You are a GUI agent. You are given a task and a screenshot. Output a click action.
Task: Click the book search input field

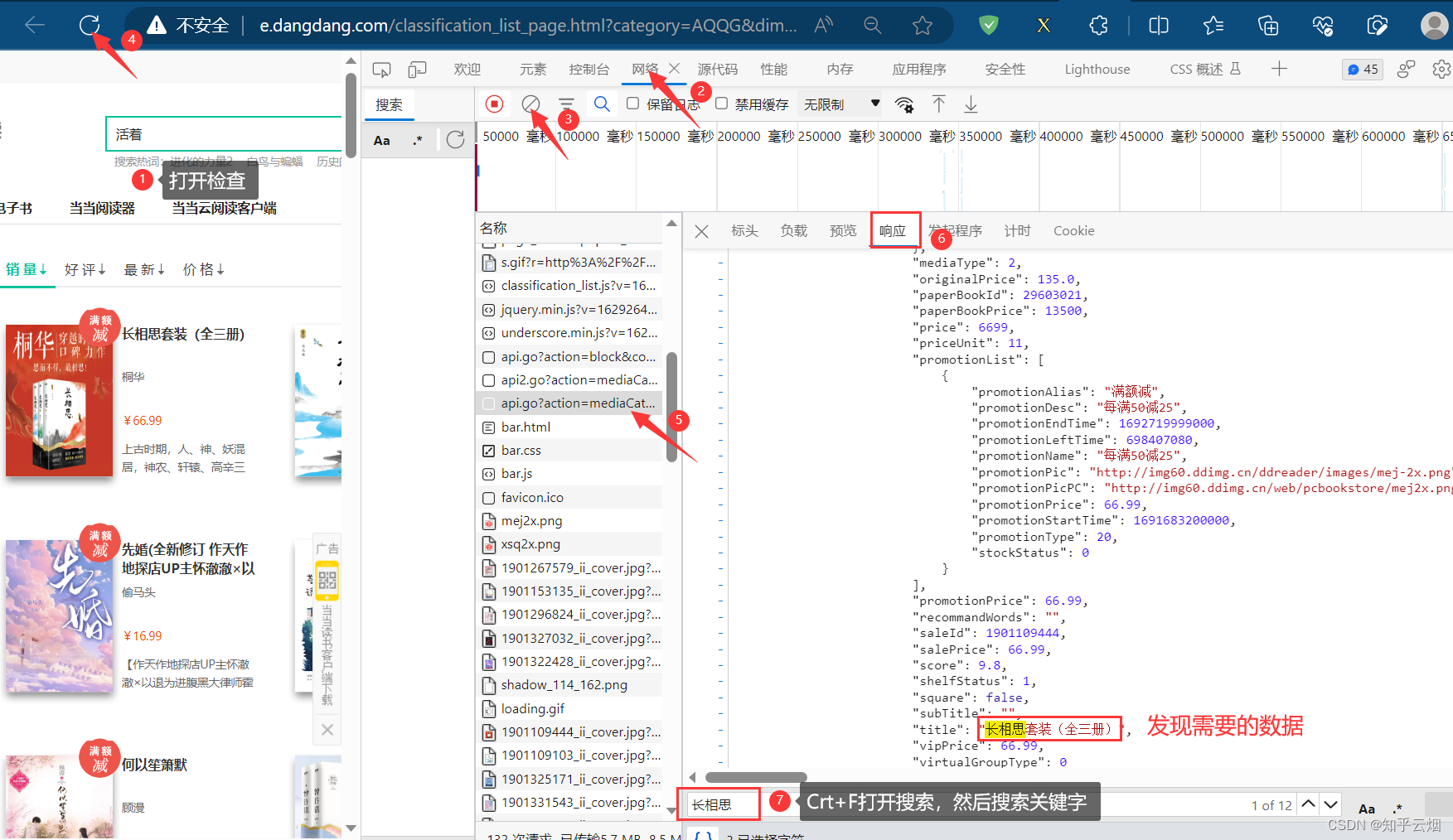(224, 134)
